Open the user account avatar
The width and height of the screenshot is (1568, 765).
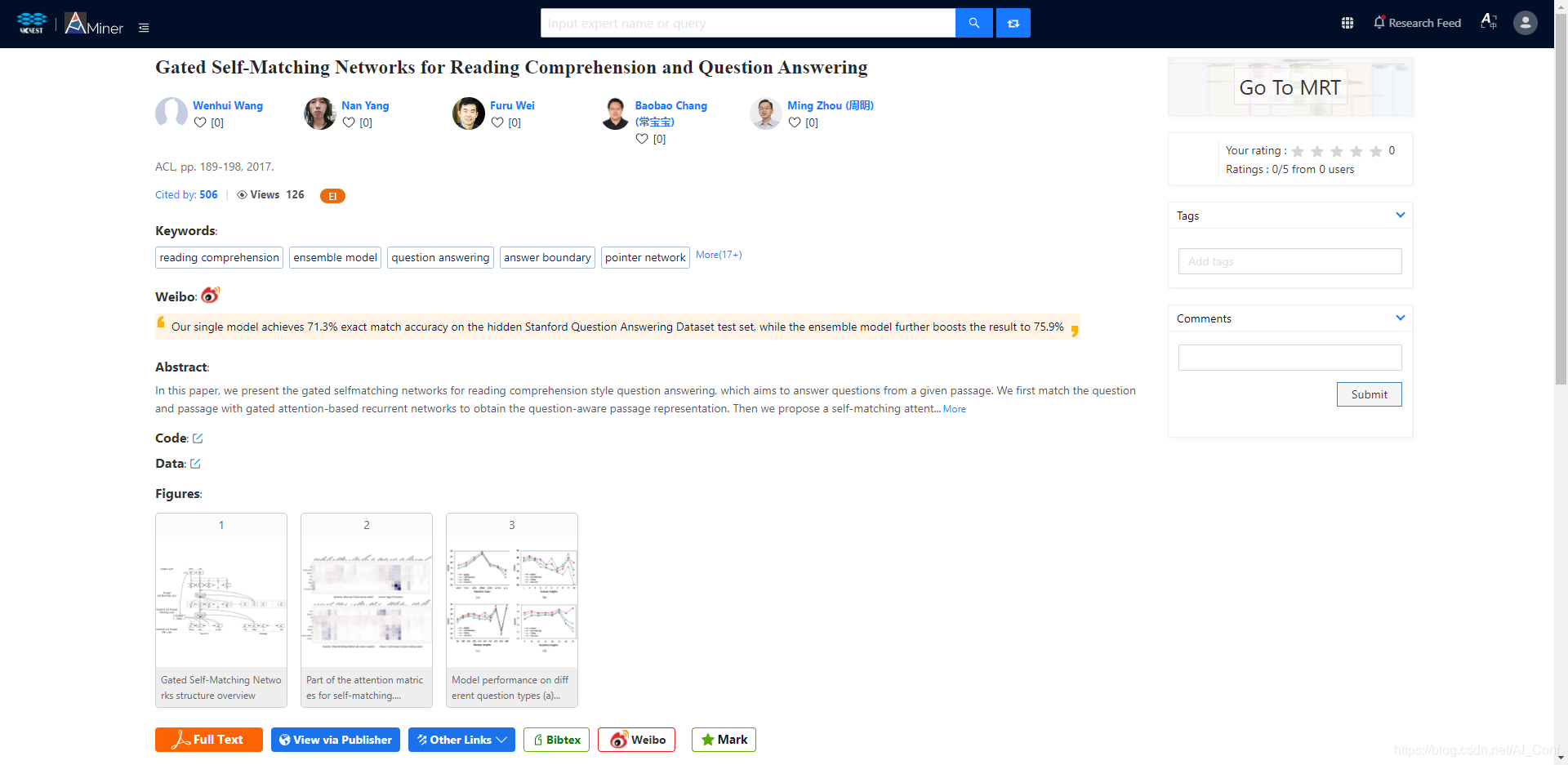[x=1526, y=23]
